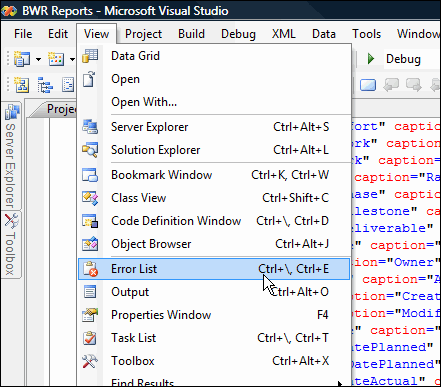The image size is (441, 387).
Task: Click the Server Explorer menu icon
Action: 90,127
